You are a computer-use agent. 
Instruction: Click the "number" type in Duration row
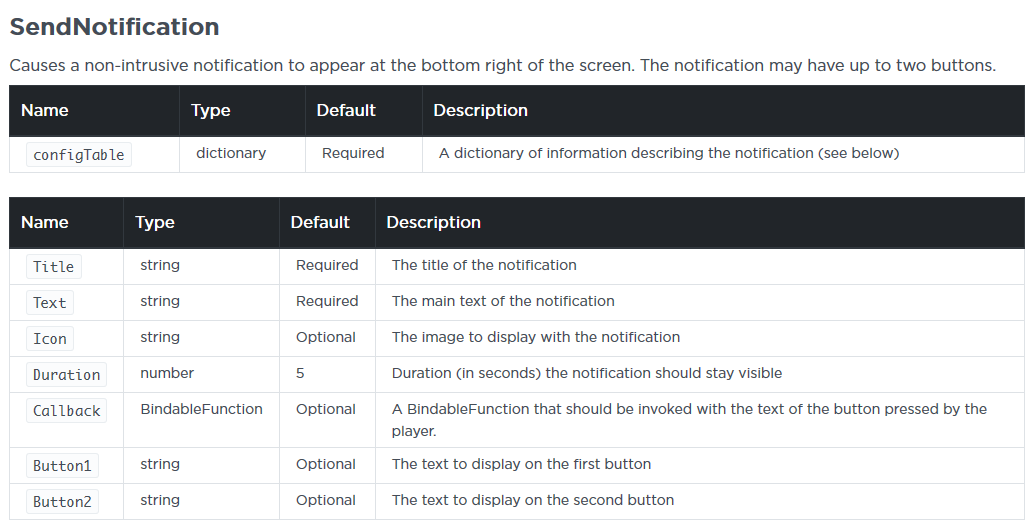click(x=167, y=373)
